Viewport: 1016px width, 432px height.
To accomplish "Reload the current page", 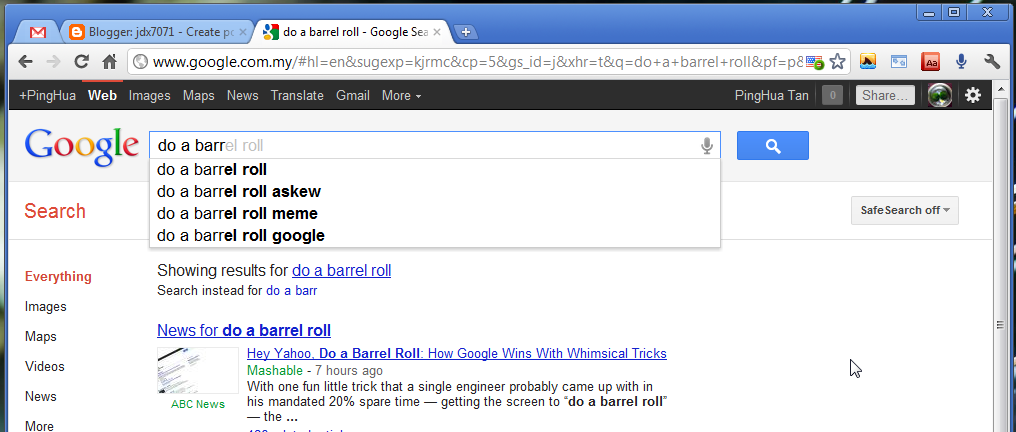I will coord(81,62).
